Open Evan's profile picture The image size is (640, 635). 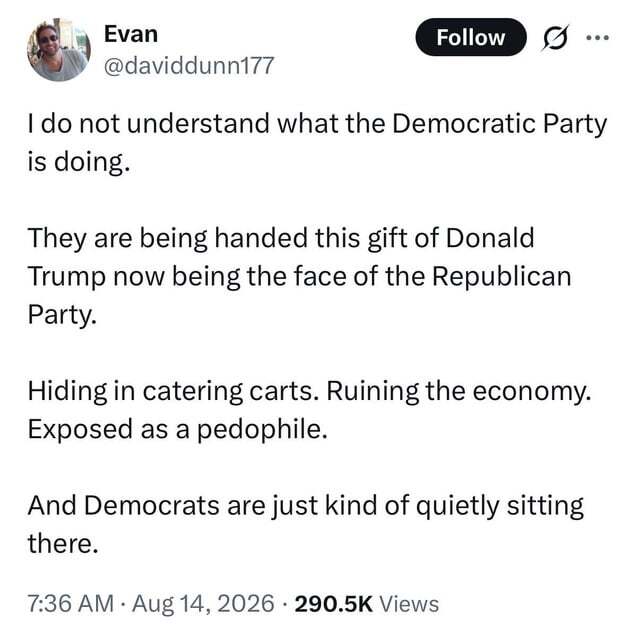(59, 49)
